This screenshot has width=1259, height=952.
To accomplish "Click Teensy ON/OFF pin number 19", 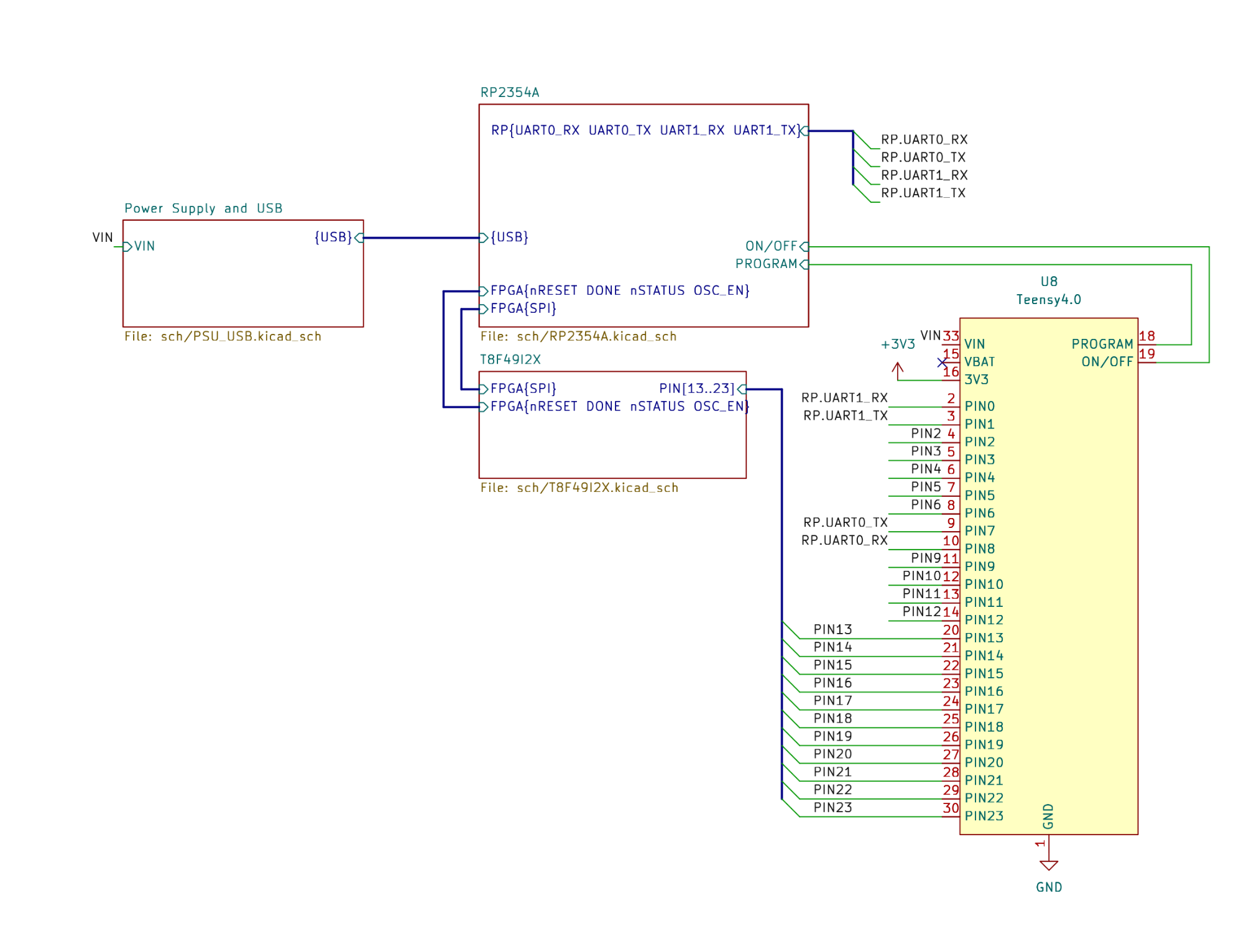I will coord(1147,354).
